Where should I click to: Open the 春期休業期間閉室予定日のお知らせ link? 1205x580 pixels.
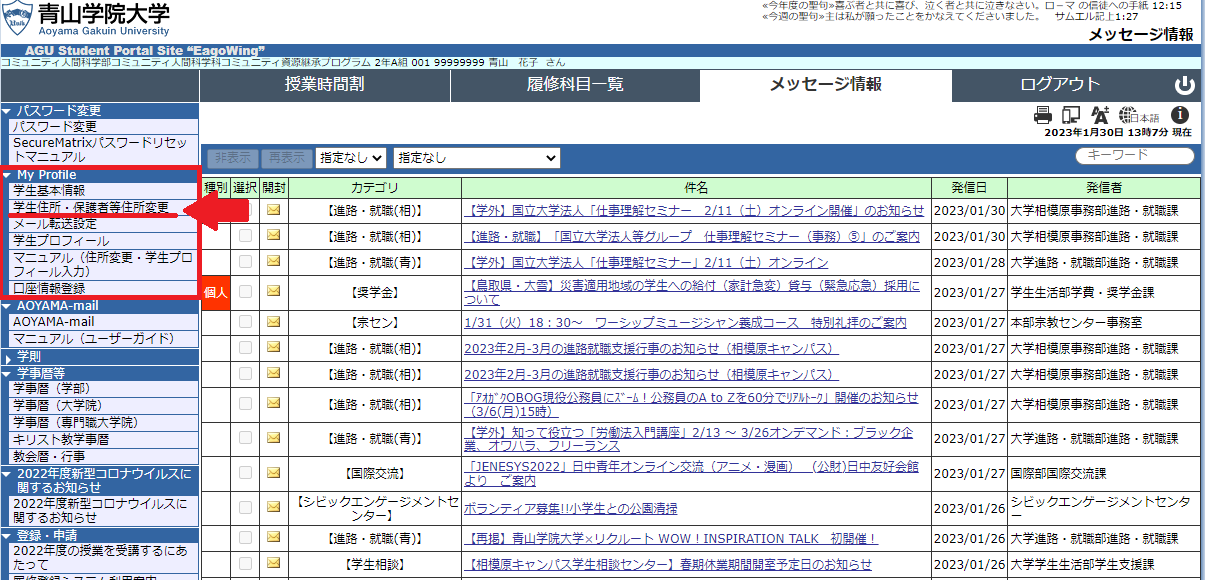tap(668, 564)
